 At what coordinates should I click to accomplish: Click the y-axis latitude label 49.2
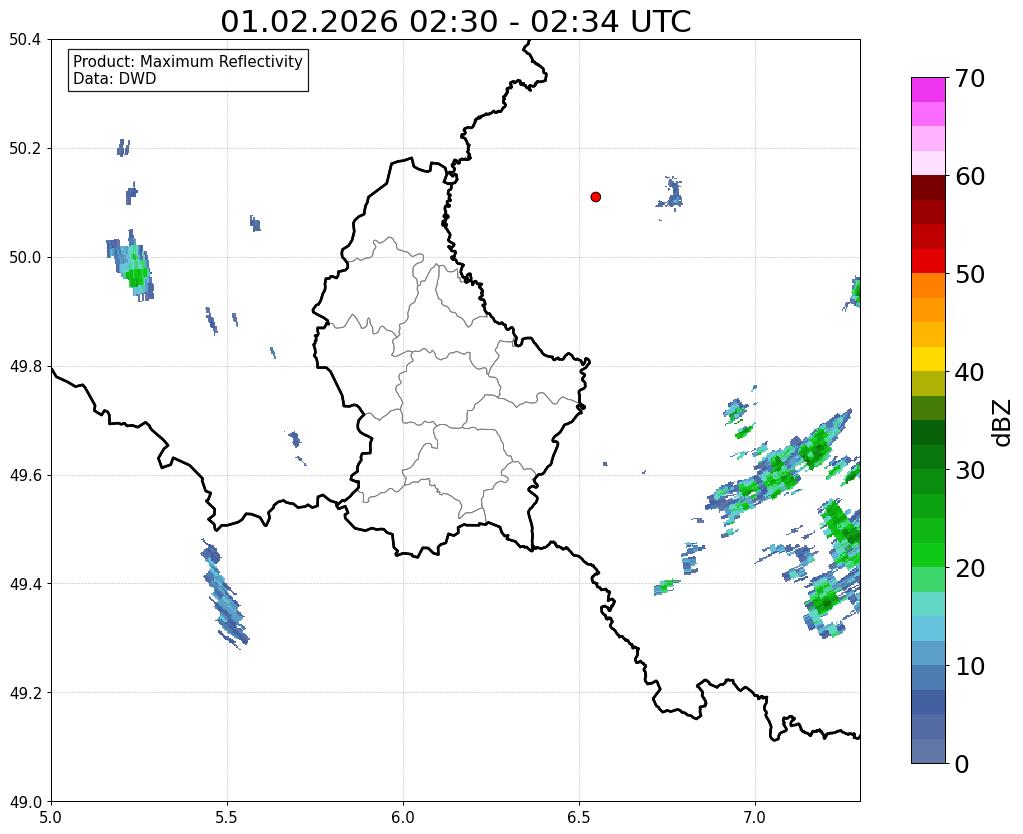pos(25,692)
